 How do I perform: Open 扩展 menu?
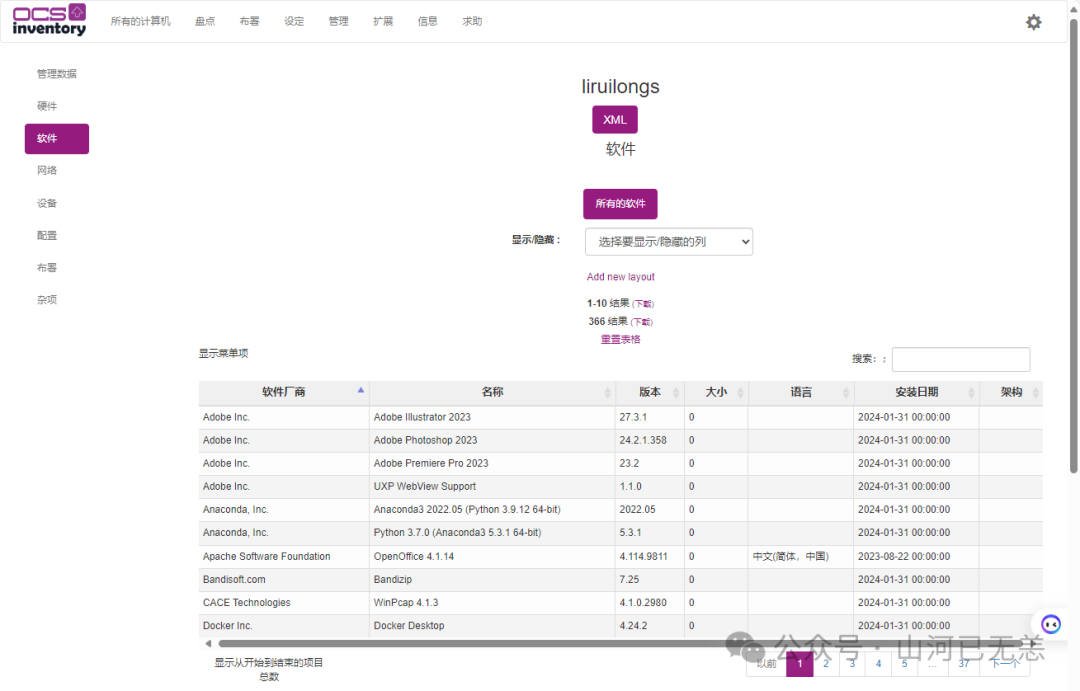click(x=383, y=21)
